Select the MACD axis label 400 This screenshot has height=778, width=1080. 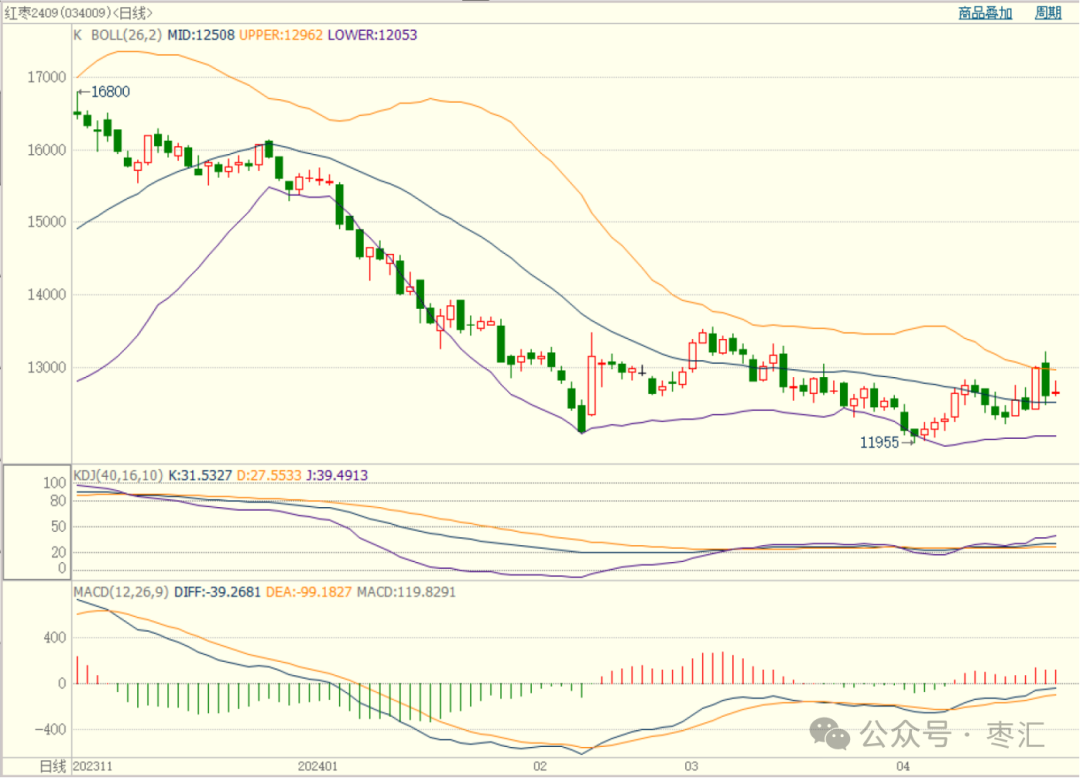55,638
